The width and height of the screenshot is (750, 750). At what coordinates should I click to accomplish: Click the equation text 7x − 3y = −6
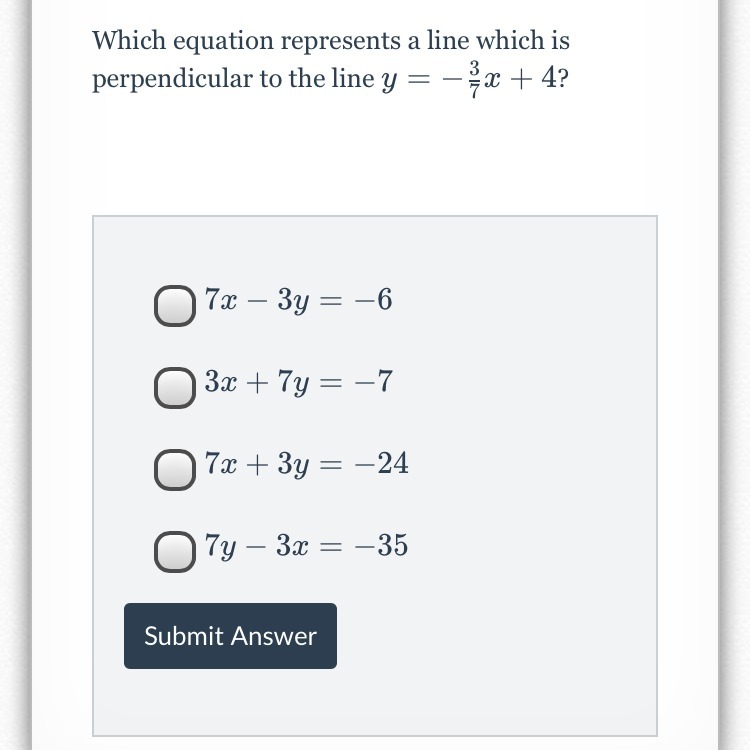(298, 299)
